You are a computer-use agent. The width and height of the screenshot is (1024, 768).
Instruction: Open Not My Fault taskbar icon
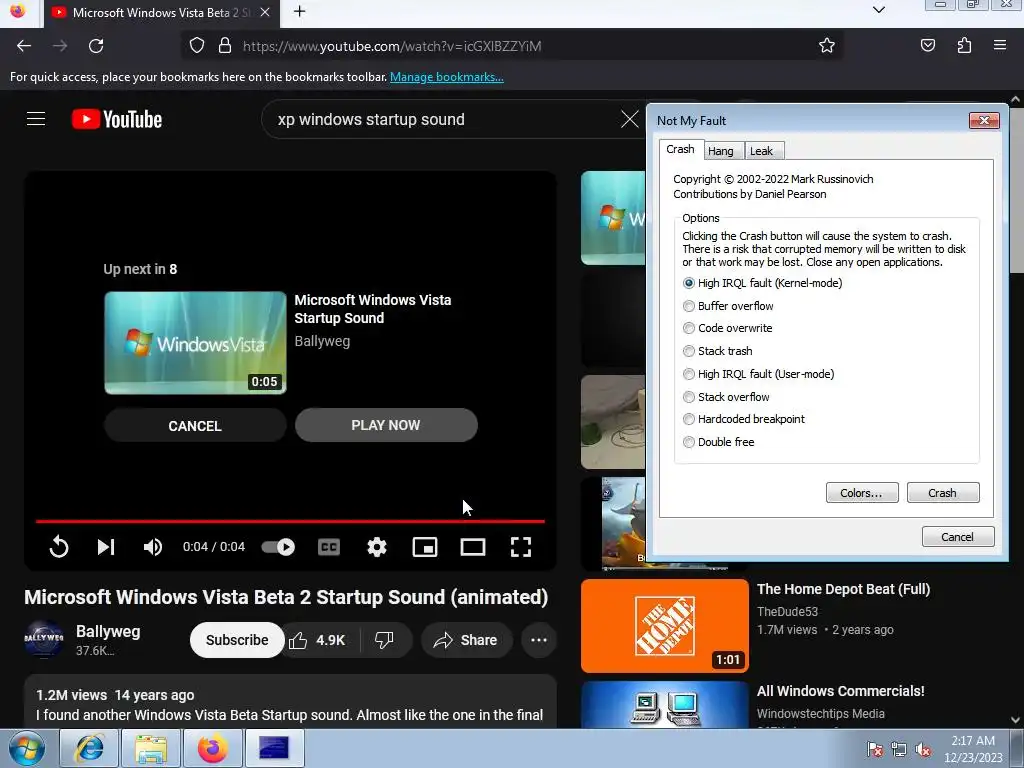tap(274, 748)
